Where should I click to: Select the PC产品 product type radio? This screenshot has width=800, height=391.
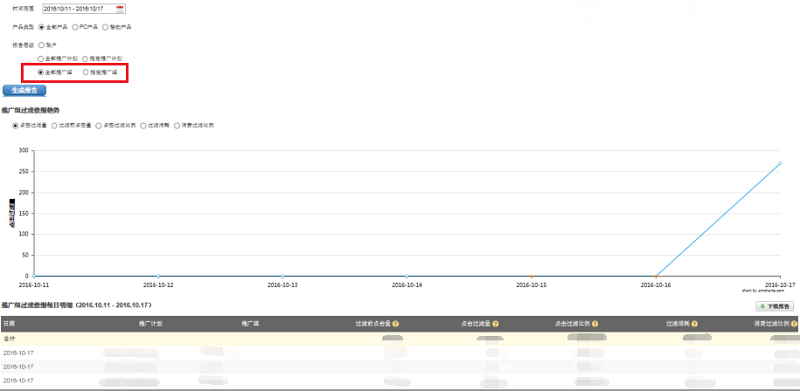75,27
